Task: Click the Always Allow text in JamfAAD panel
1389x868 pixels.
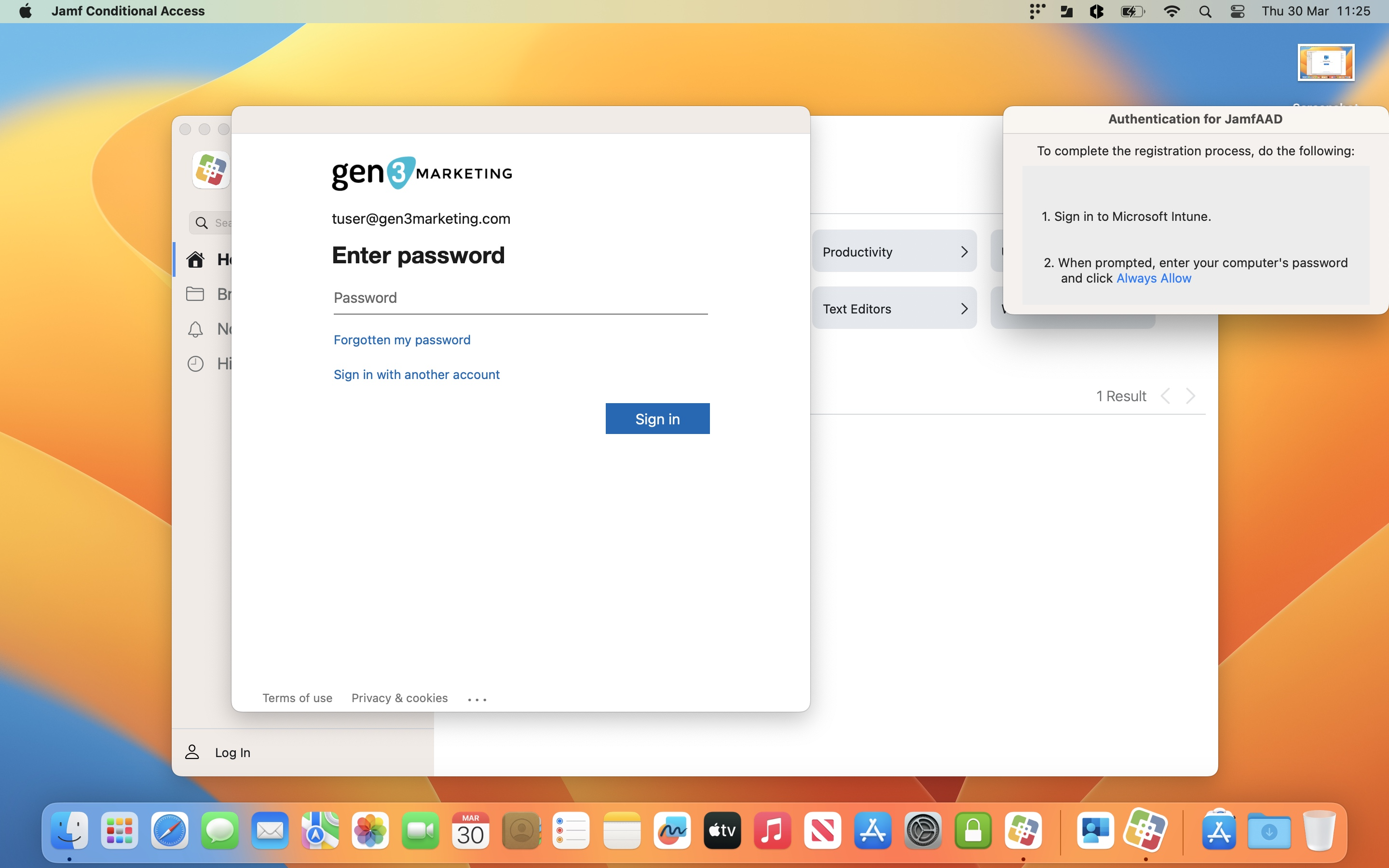Action: 1154,278
